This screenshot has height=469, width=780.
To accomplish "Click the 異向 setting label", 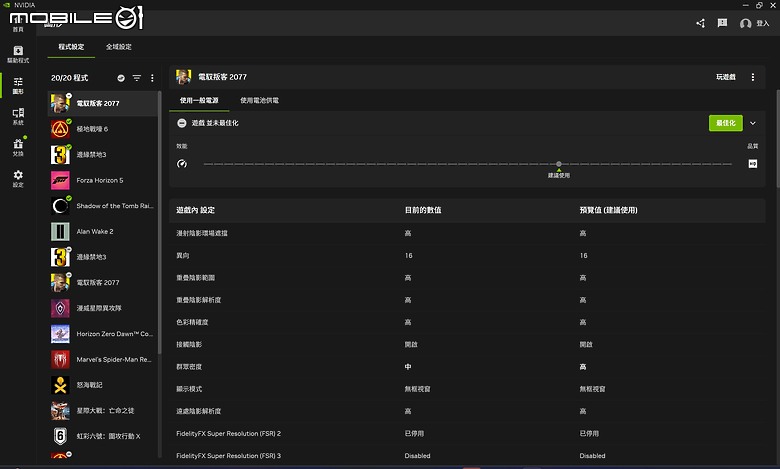I will (183, 256).
